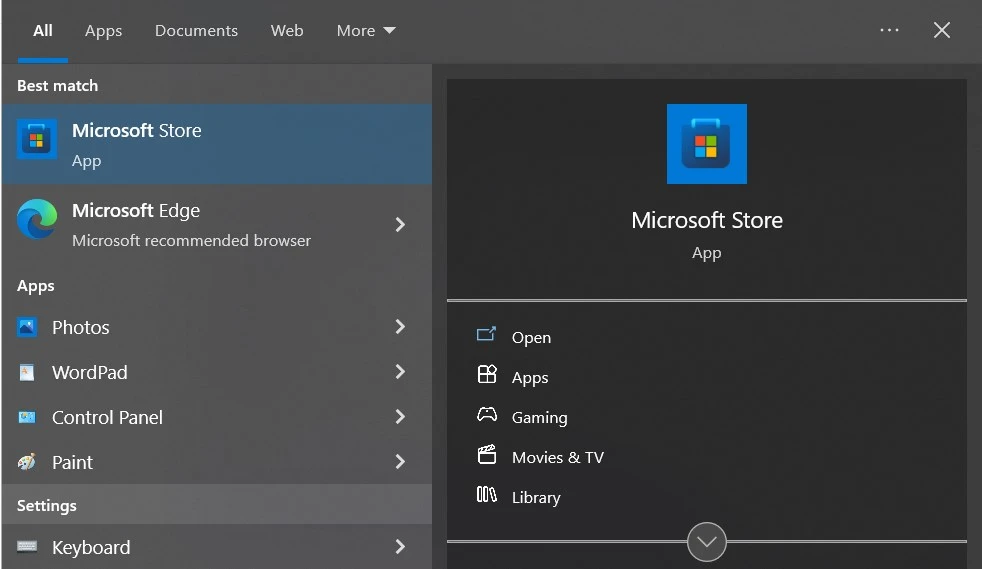Expand the Paint result chevron
The width and height of the screenshot is (982, 569).
(400, 462)
